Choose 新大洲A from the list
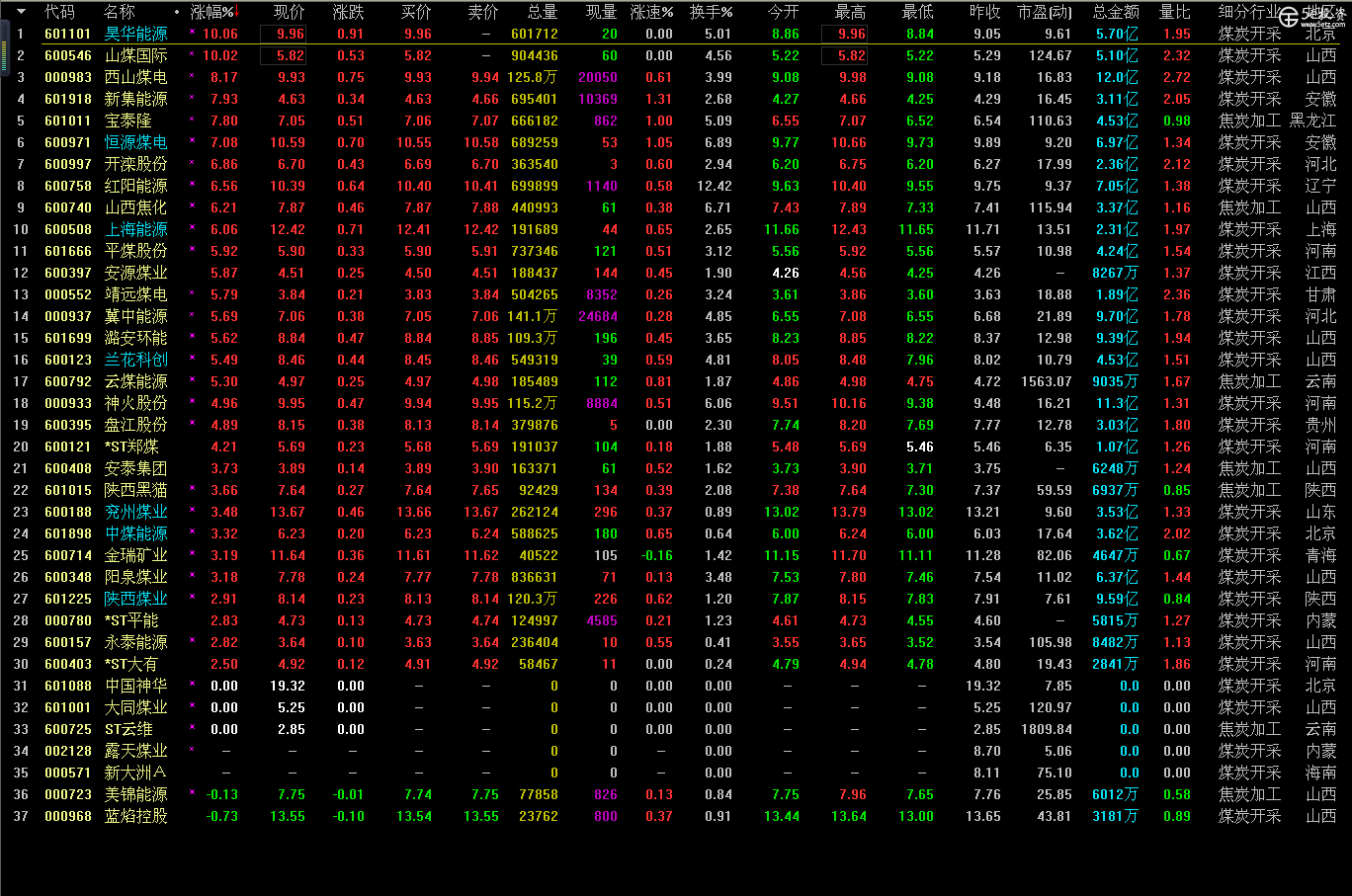 click(x=135, y=773)
